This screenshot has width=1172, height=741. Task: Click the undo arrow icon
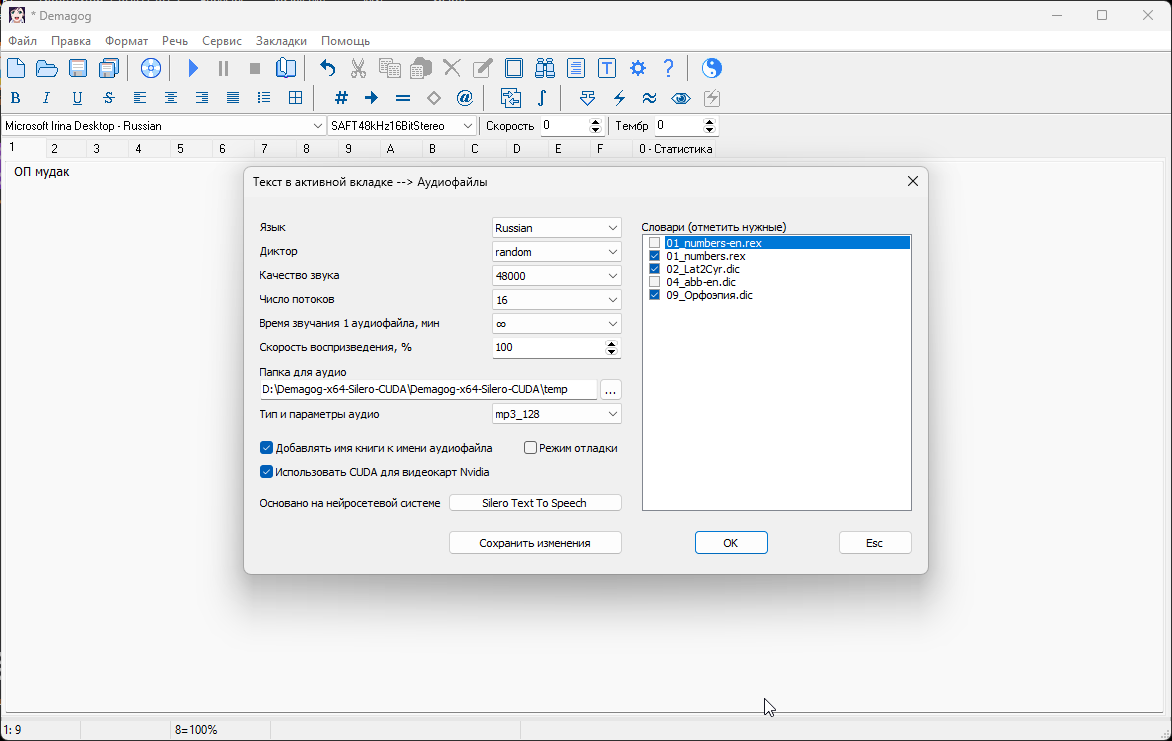327,68
